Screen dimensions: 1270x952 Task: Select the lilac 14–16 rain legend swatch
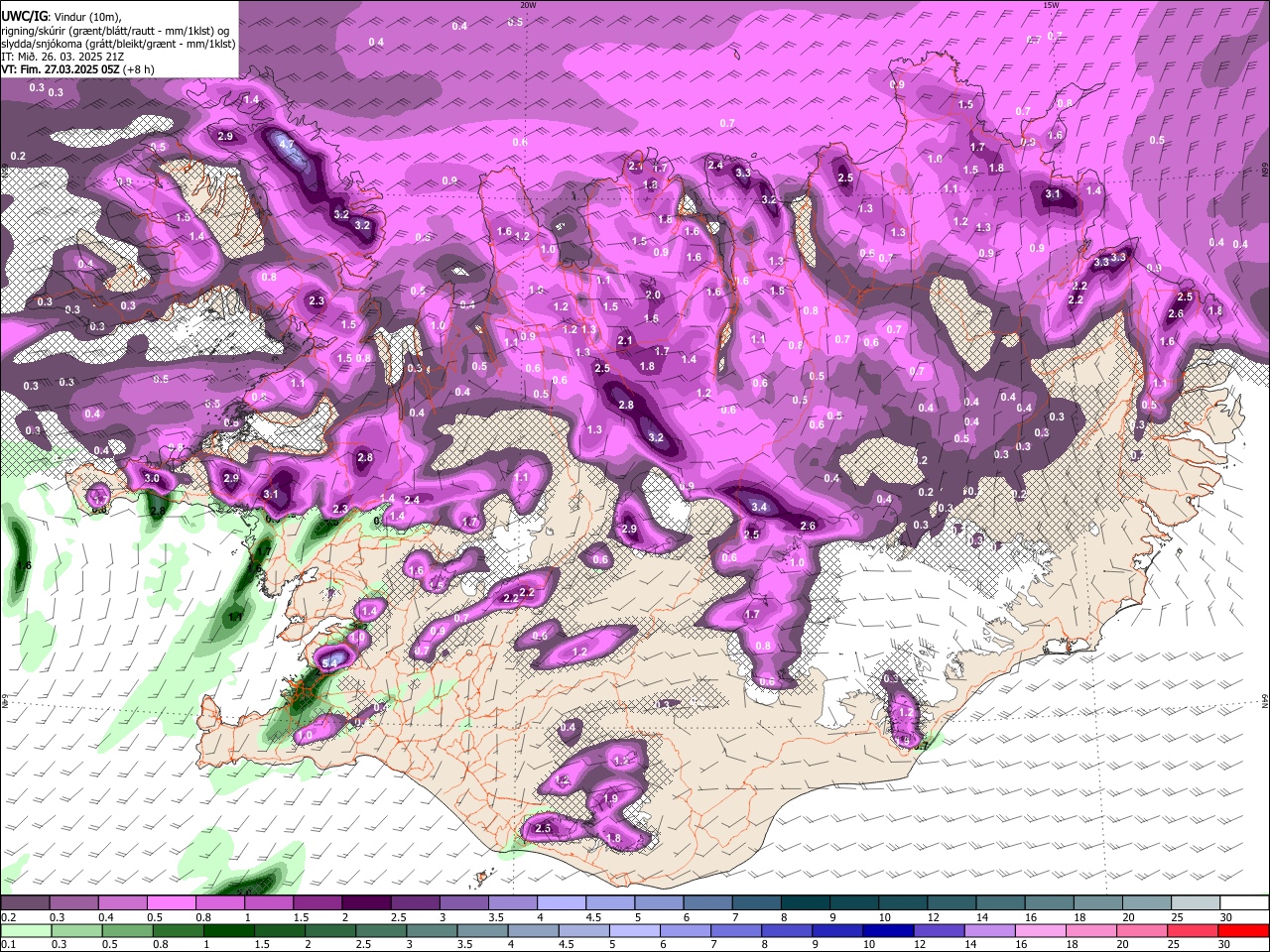point(989,930)
